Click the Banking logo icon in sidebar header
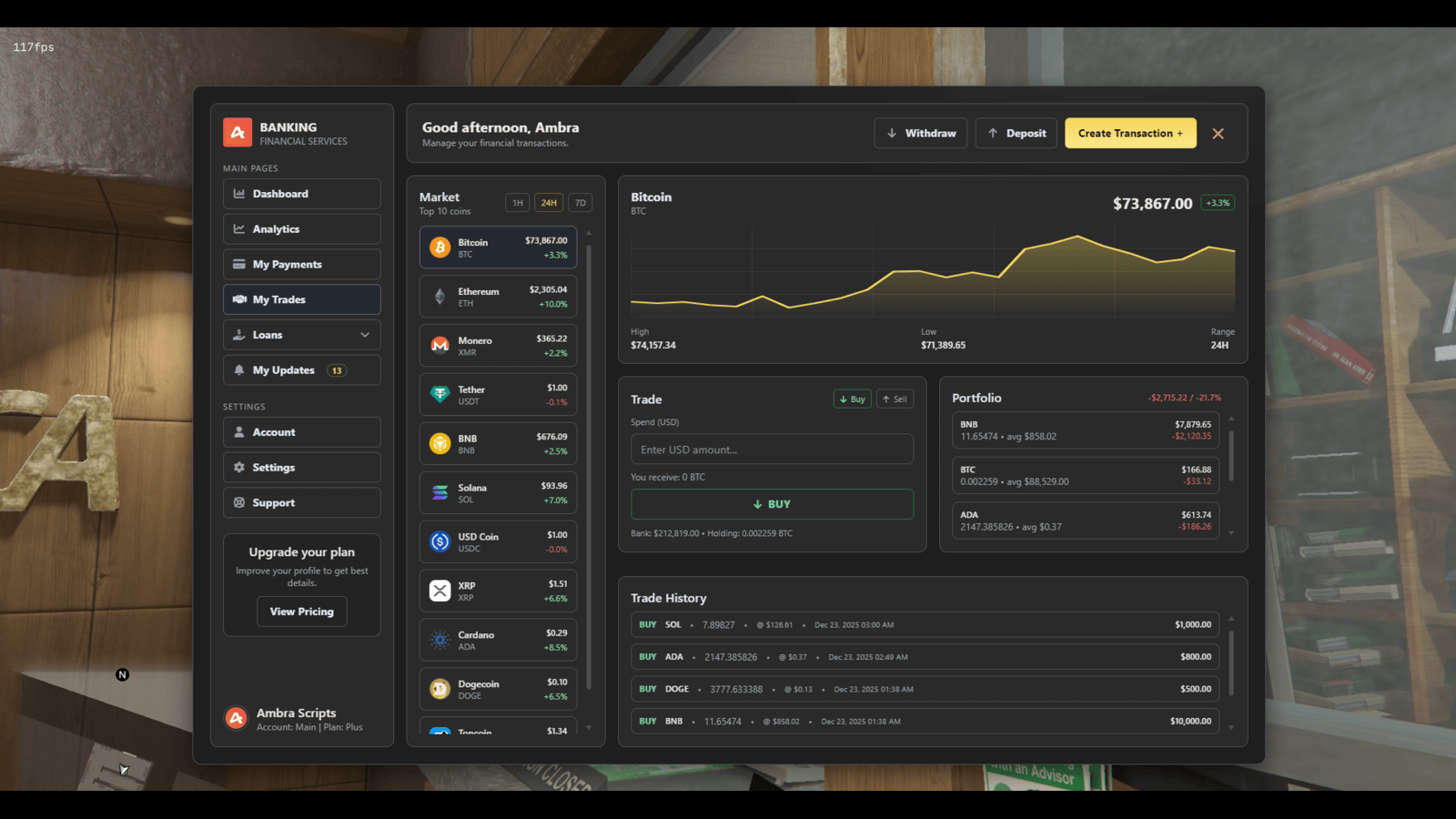1456x819 pixels. [x=238, y=133]
